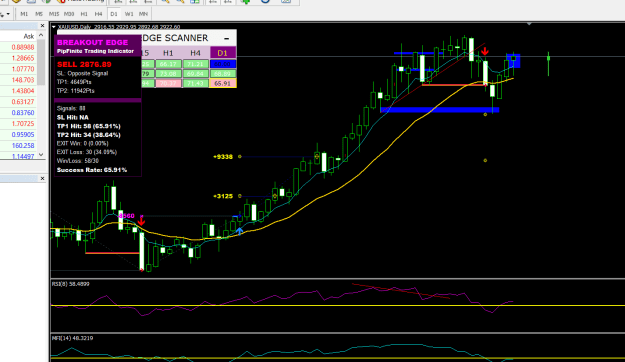Click the Success Rate: 65.91% line
The width and height of the screenshot is (625, 362).
(92, 170)
